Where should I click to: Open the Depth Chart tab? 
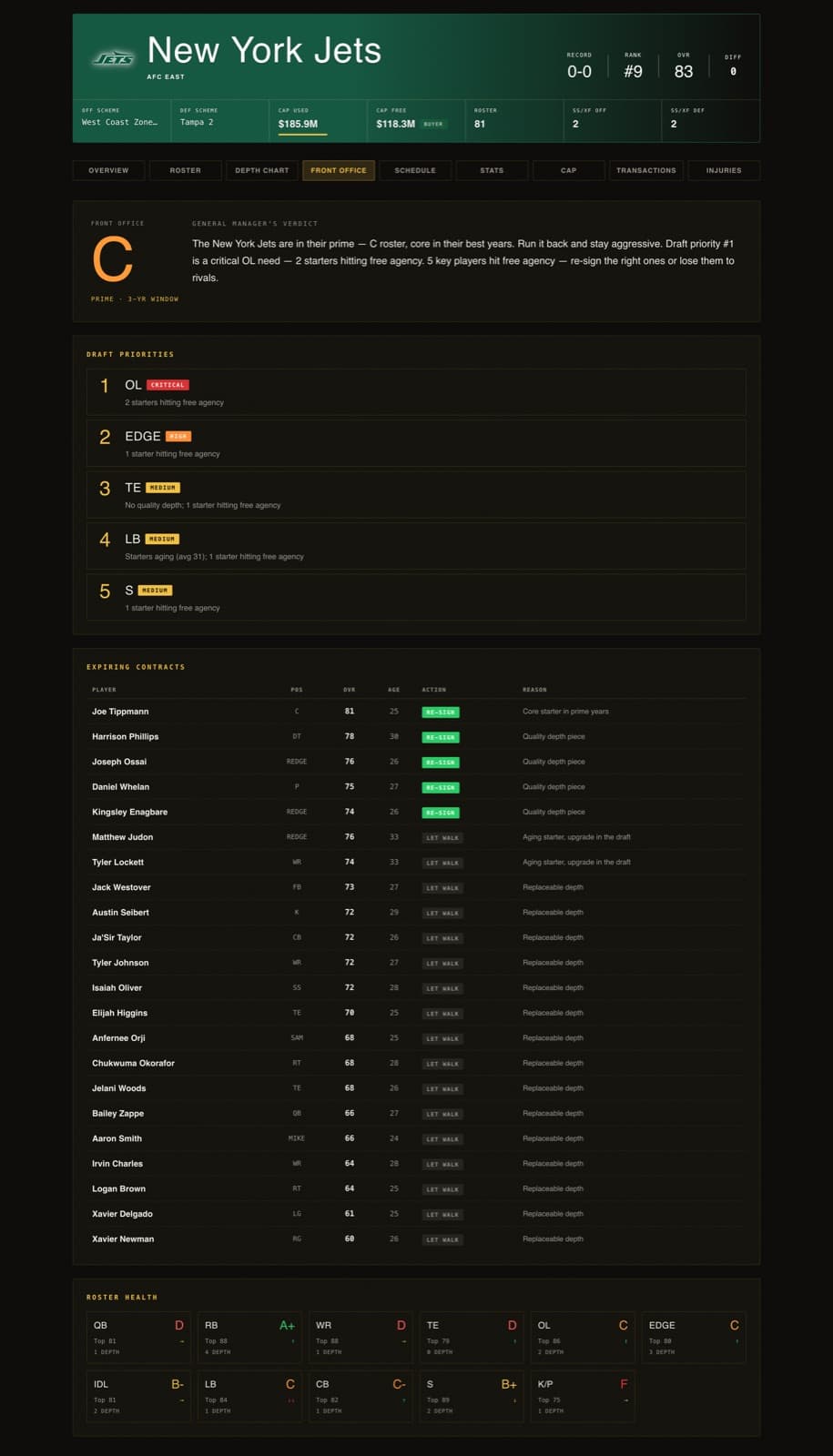click(262, 170)
